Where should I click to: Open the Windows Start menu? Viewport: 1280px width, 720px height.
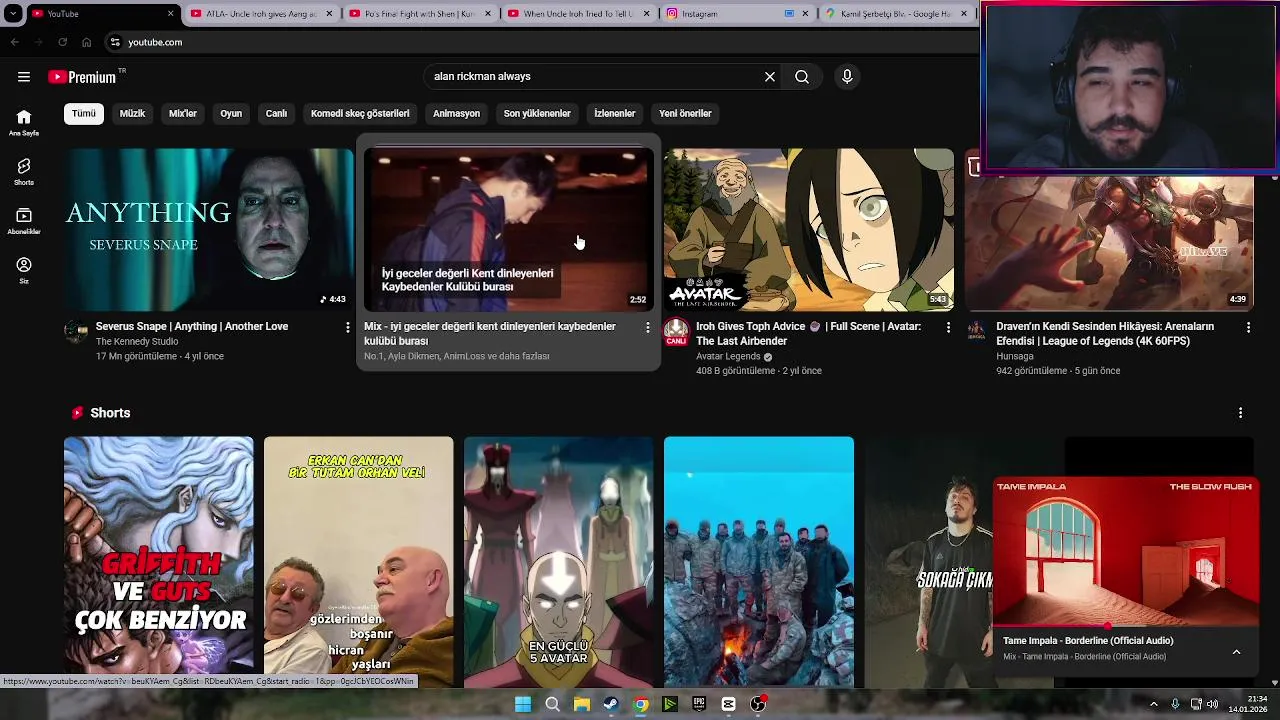point(523,704)
